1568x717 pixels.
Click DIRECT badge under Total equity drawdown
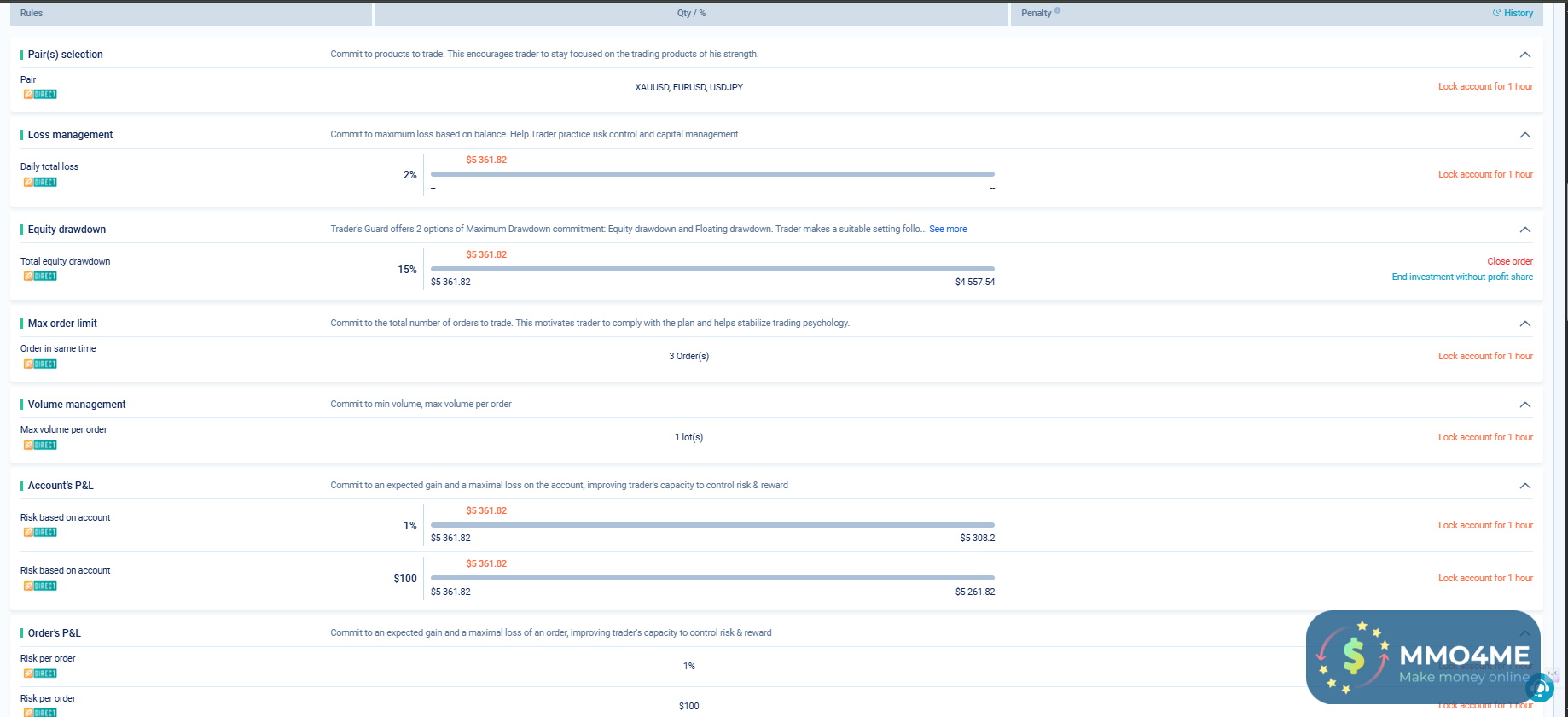coord(40,276)
